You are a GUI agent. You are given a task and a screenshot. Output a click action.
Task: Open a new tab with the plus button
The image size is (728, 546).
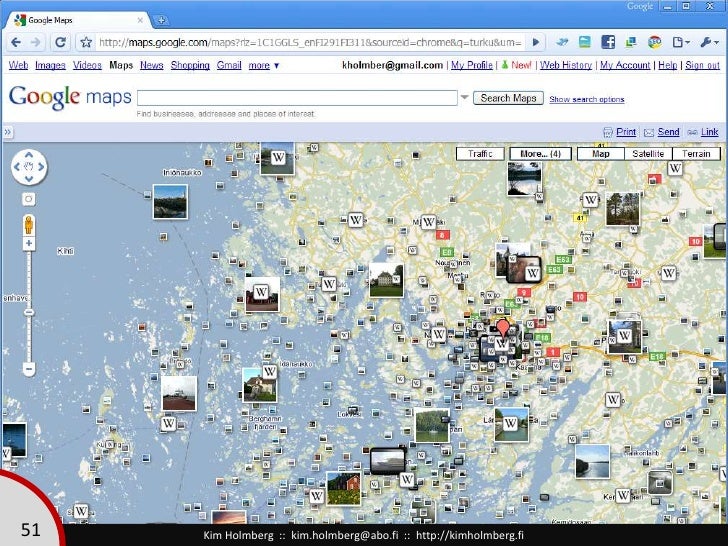click(161, 20)
